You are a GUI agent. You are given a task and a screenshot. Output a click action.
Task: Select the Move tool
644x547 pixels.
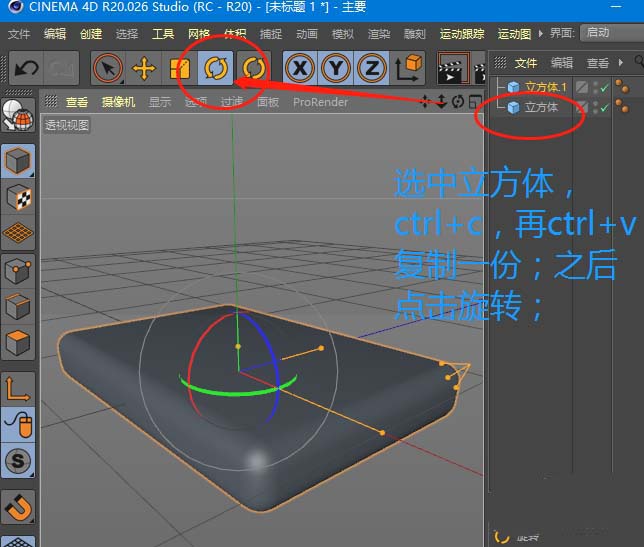pos(144,68)
